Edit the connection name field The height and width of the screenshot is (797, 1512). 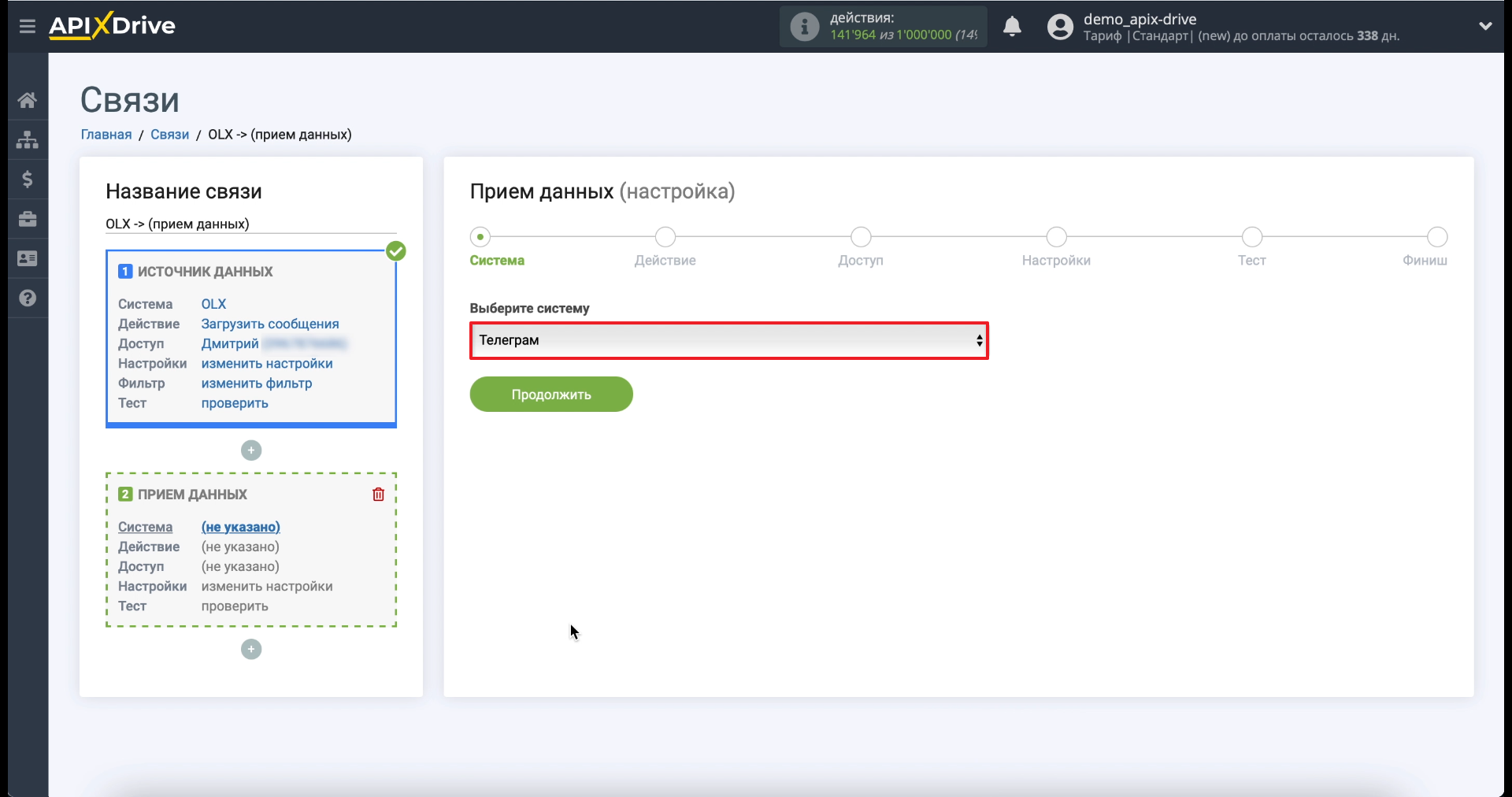[251, 224]
